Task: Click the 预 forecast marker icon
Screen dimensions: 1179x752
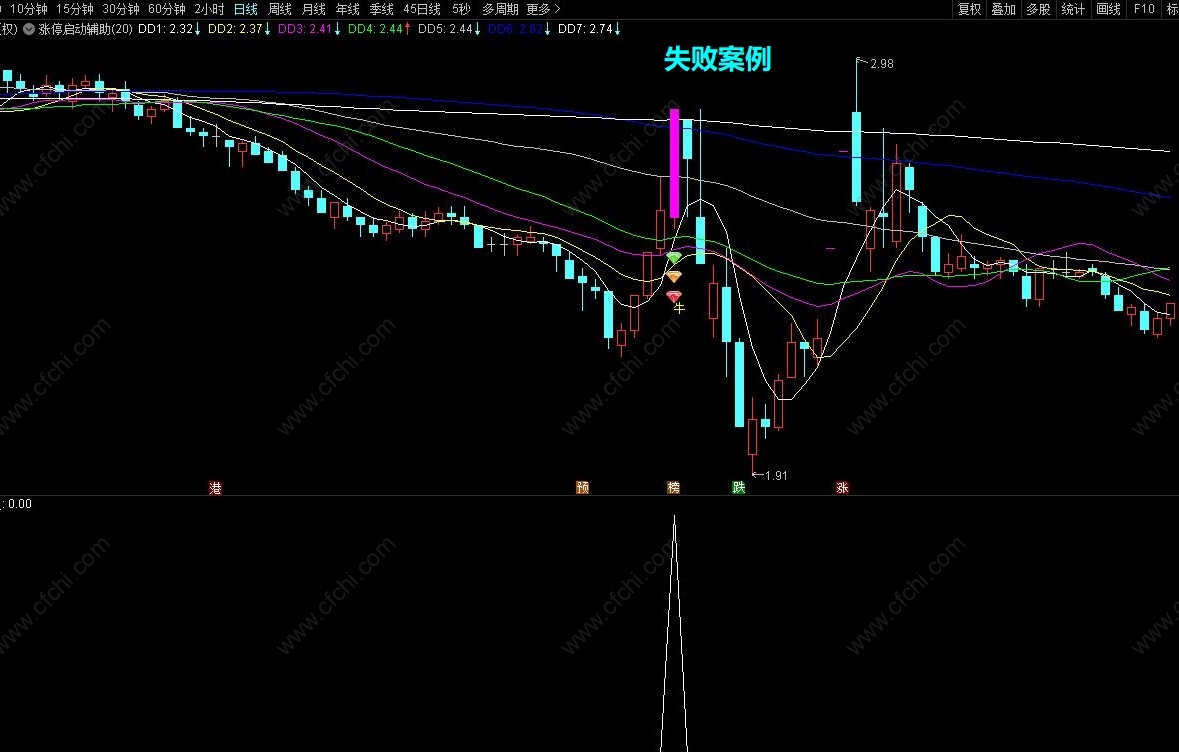Action: (582, 487)
